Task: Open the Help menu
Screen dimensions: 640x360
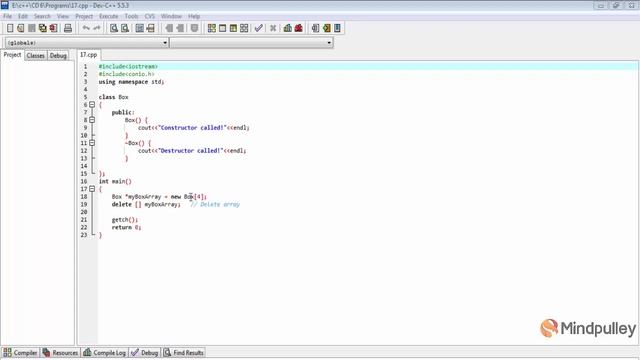Action: [x=194, y=16]
